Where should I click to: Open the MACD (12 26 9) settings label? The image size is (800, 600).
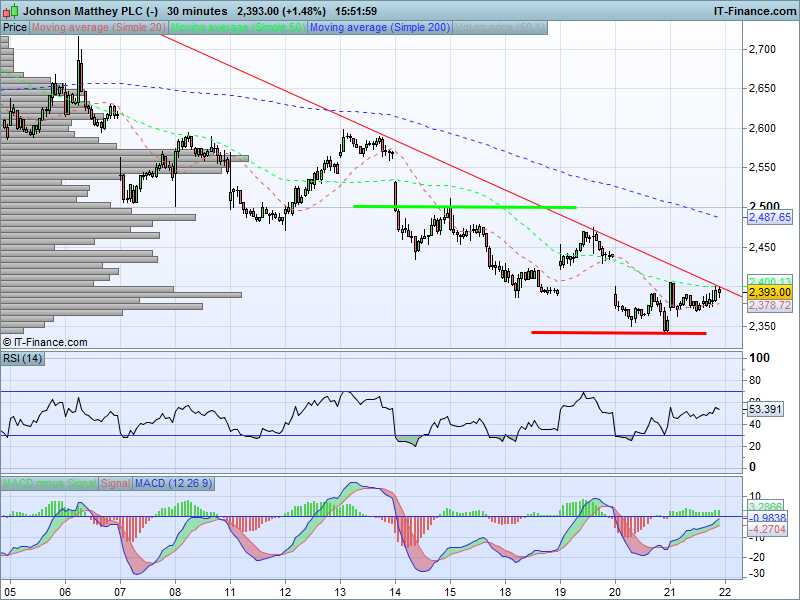pos(173,484)
